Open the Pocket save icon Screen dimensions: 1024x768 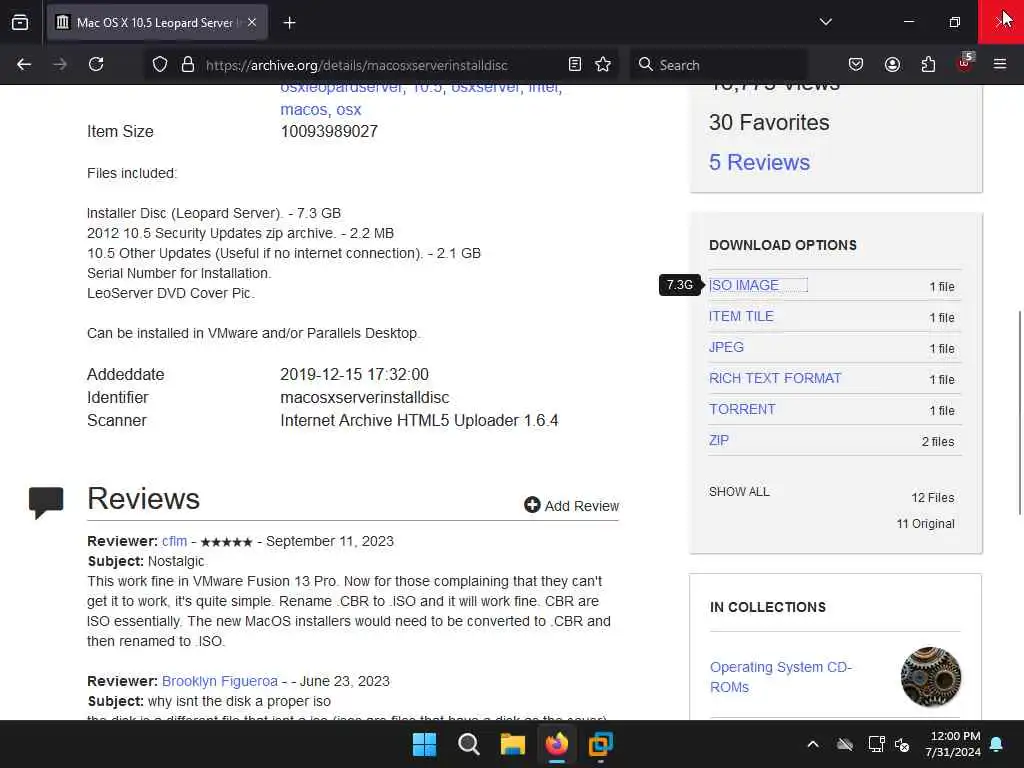coord(856,64)
